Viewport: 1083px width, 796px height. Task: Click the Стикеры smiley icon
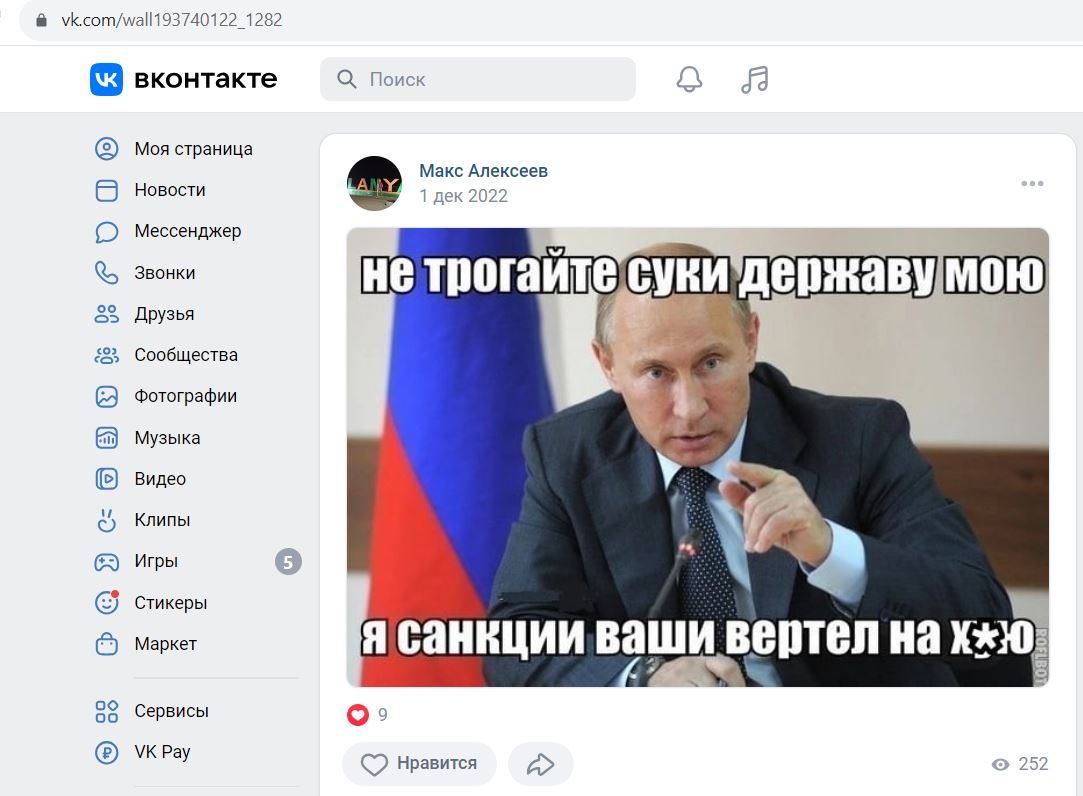pyautogui.click(x=106, y=603)
